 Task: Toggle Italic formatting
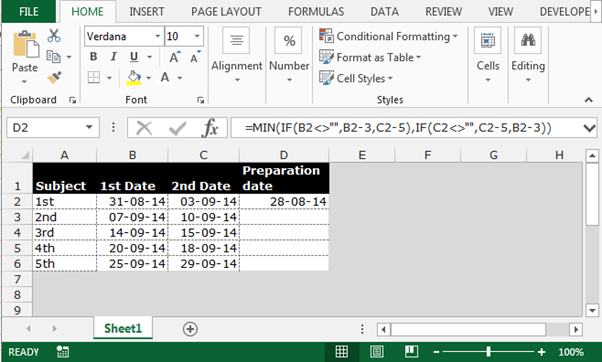(x=113, y=57)
